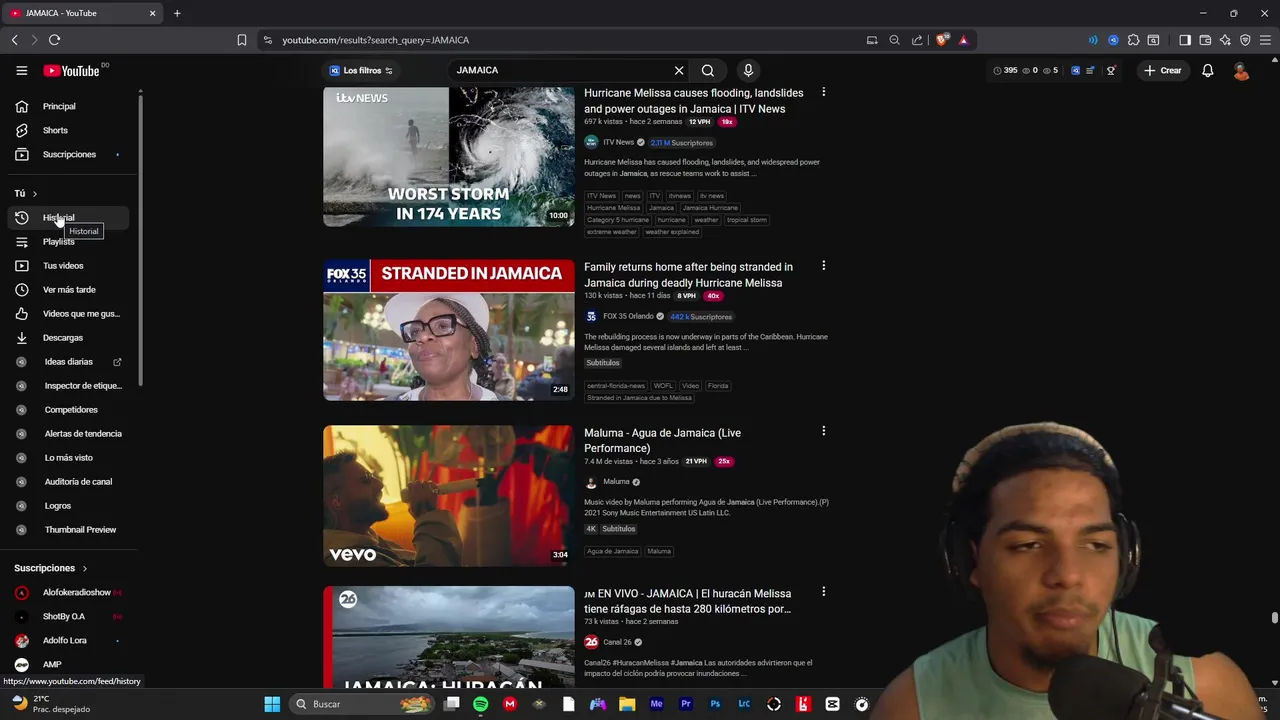This screenshot has width=1280, height=720.
Task: Open the YouTube hamburger guide menu
Action: click(x=21, y=70)
